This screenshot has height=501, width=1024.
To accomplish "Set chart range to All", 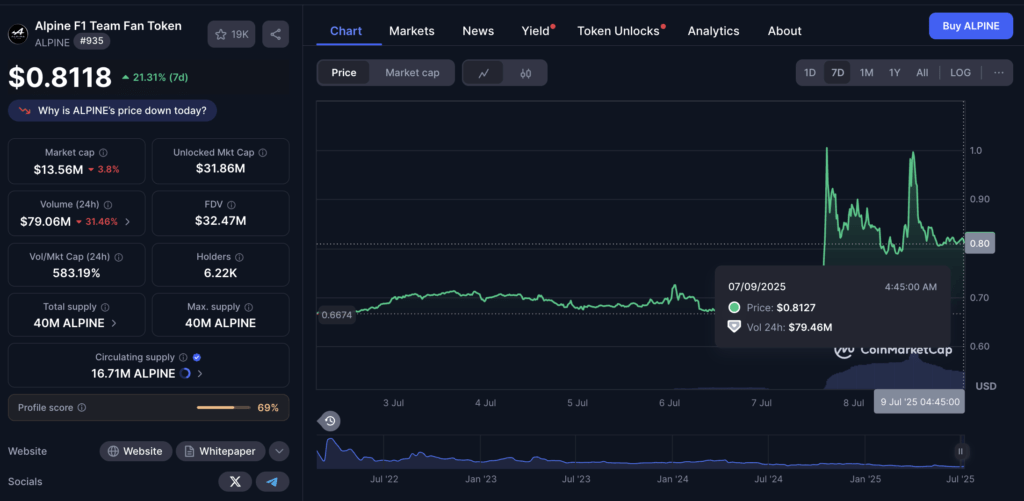I will point(922,73).
